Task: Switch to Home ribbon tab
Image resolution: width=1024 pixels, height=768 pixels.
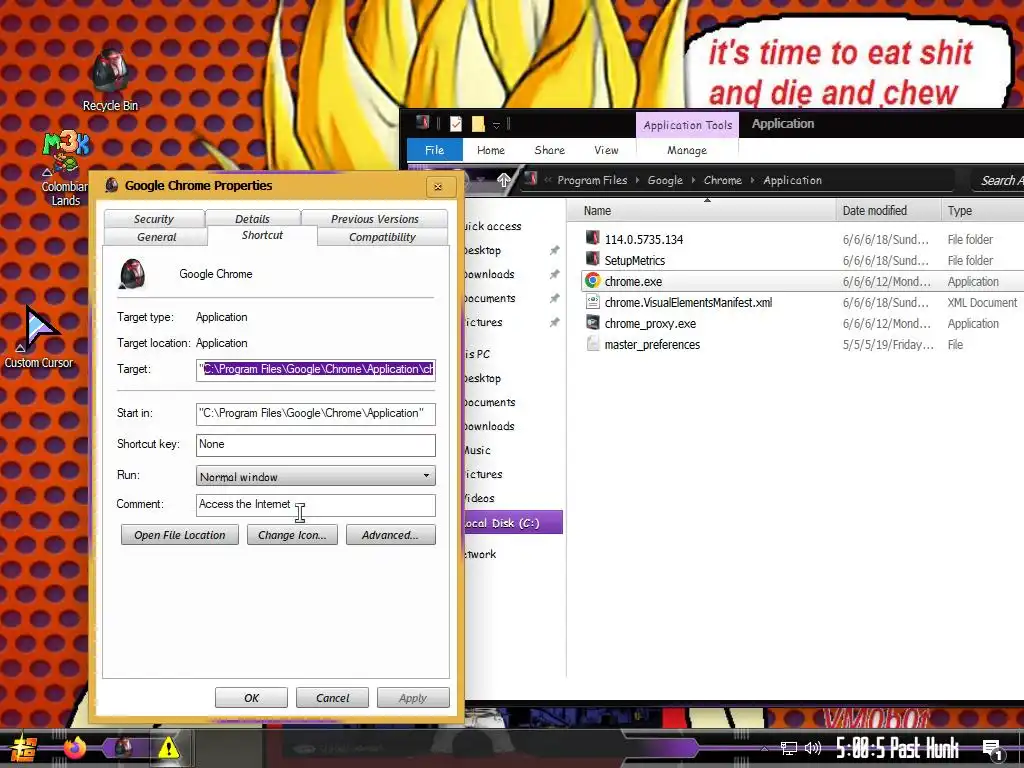Action: tap(490, 150)
